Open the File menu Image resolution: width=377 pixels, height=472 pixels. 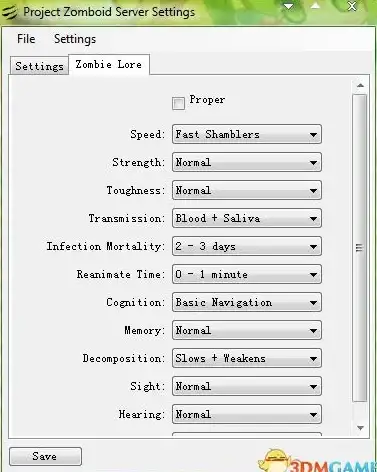click(26, 39)
